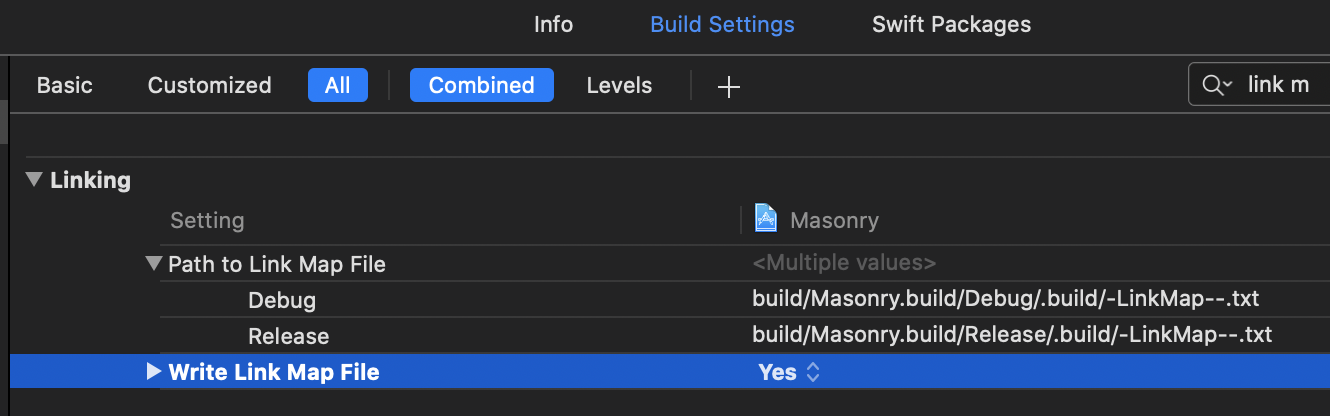Click the Release link map path value
This screenshot has width=1330, height=416.
[x=1011, y=334]
